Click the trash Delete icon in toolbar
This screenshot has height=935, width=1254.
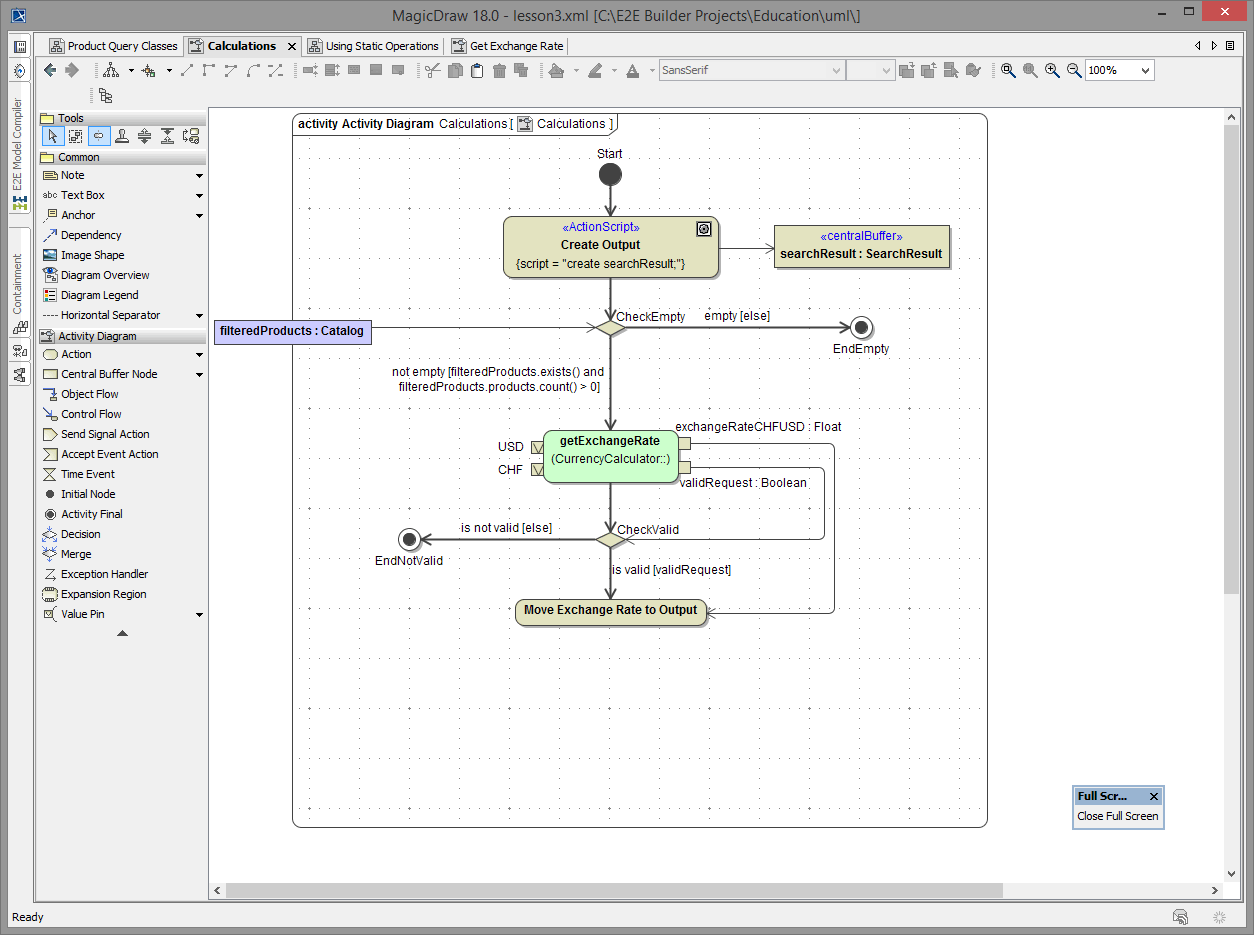tap(499, 70)
